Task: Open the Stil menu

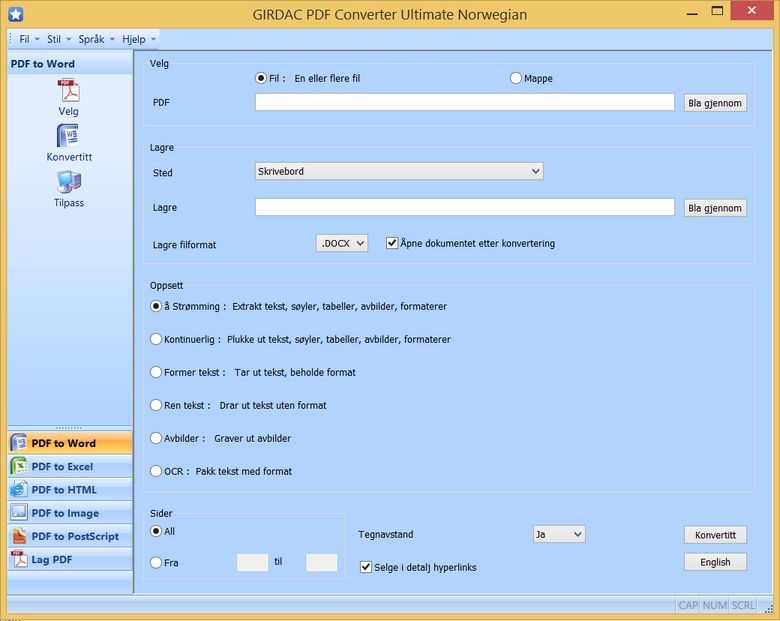Action: pyautogui.click(x=59, y=39)
